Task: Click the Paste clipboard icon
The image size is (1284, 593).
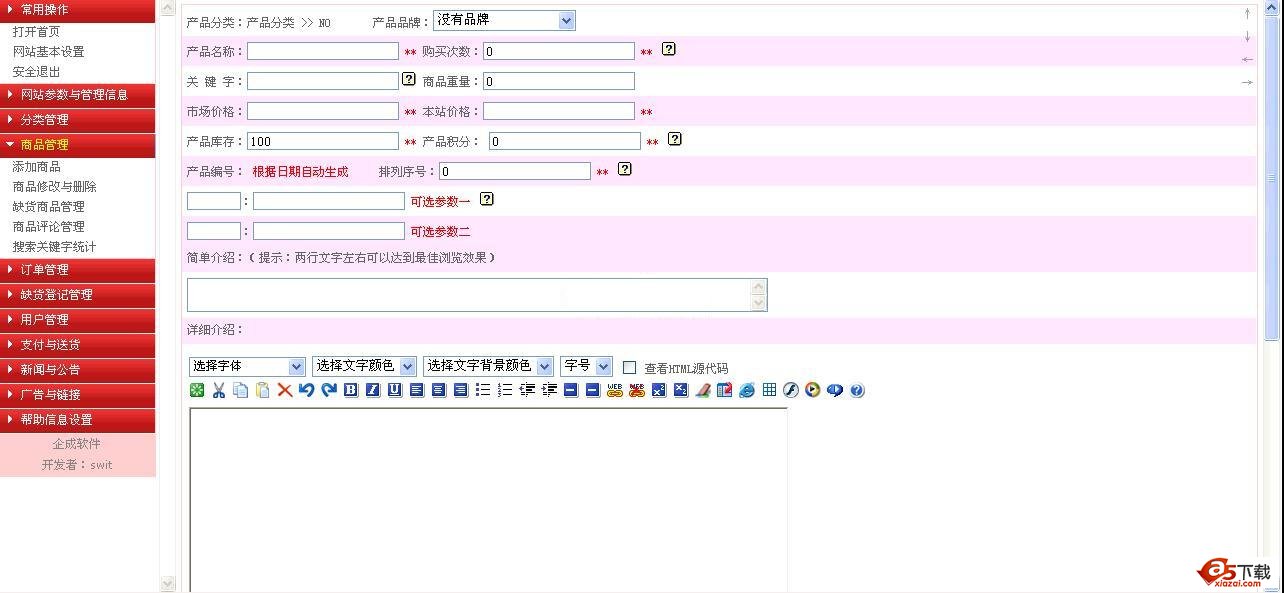Action: click(x=262, y=390)
